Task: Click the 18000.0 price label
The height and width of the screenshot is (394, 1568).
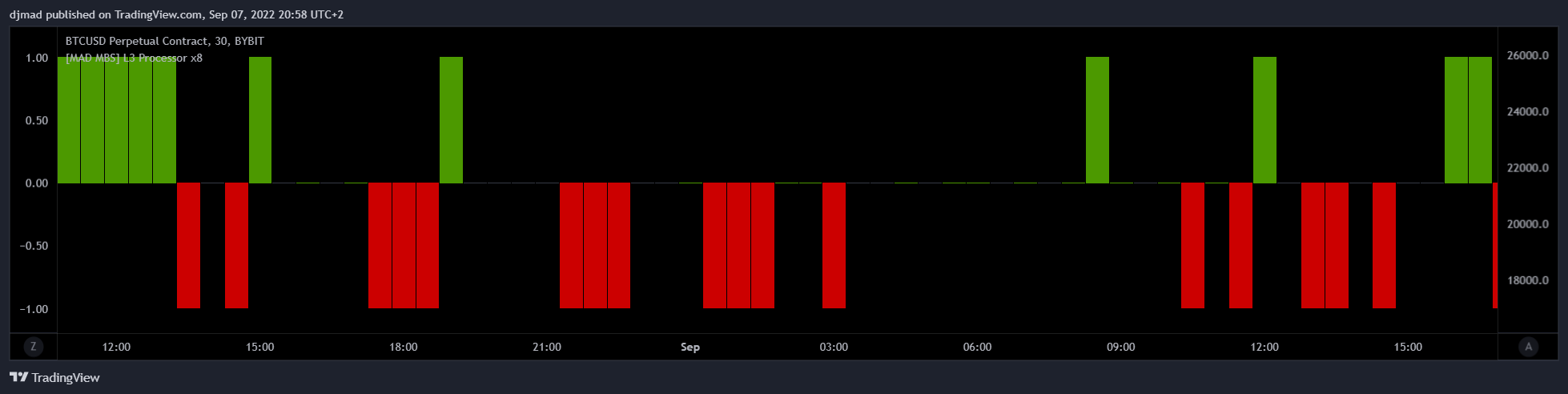Action: [1527, 280]
